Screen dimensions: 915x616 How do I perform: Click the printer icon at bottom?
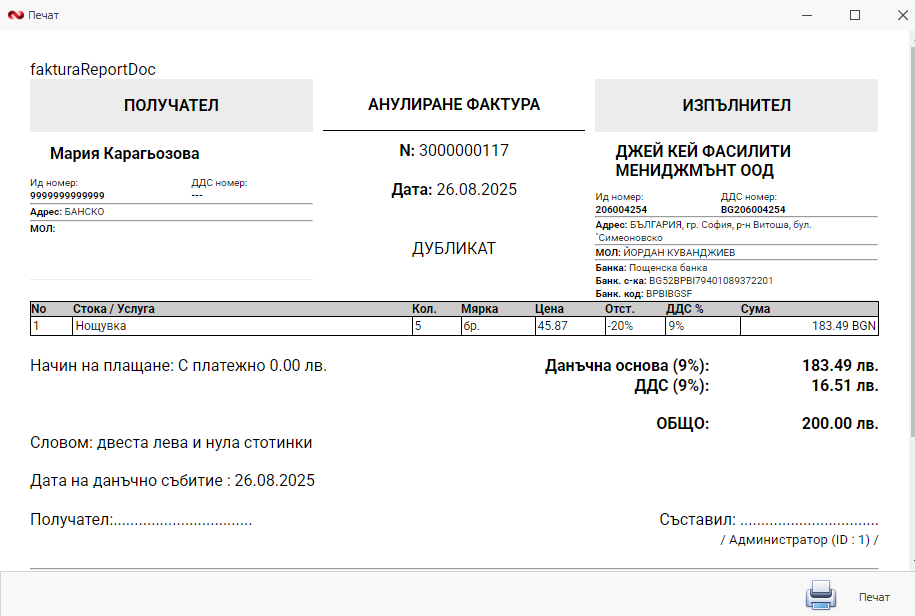coord(820,595)
